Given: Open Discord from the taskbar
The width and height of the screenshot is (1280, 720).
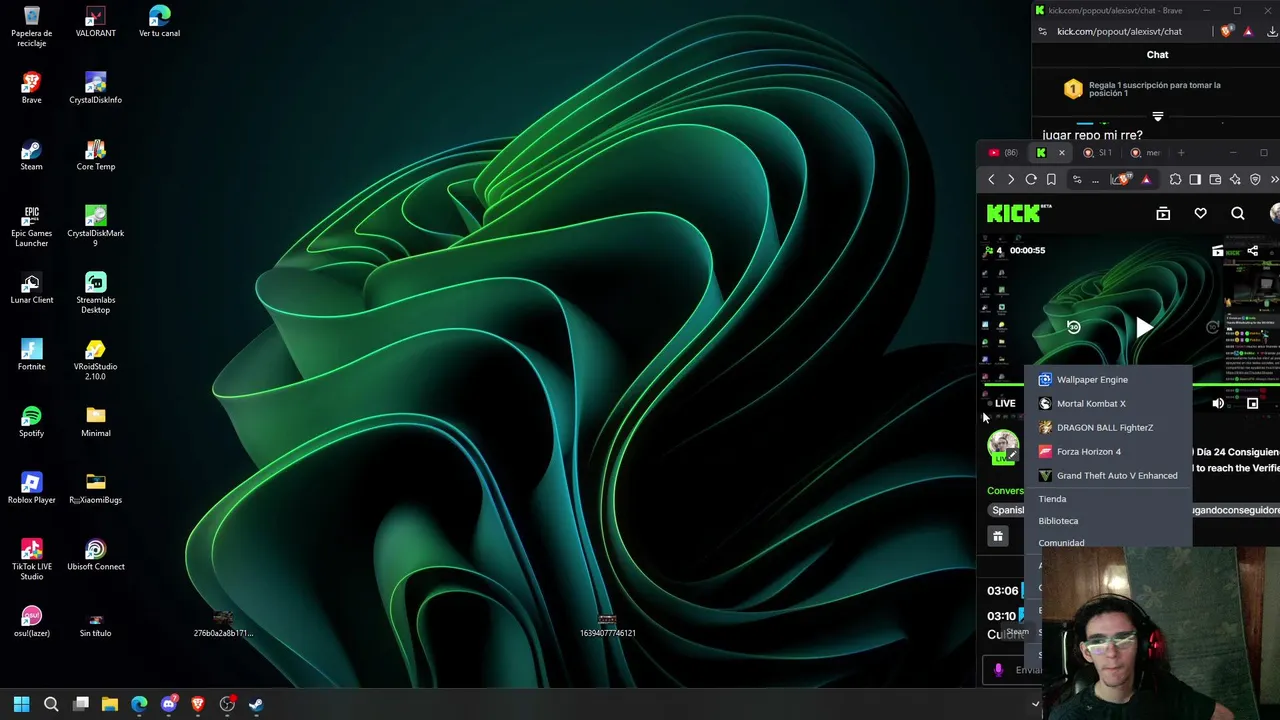Looking at the screenshot, I should point(168,704).
